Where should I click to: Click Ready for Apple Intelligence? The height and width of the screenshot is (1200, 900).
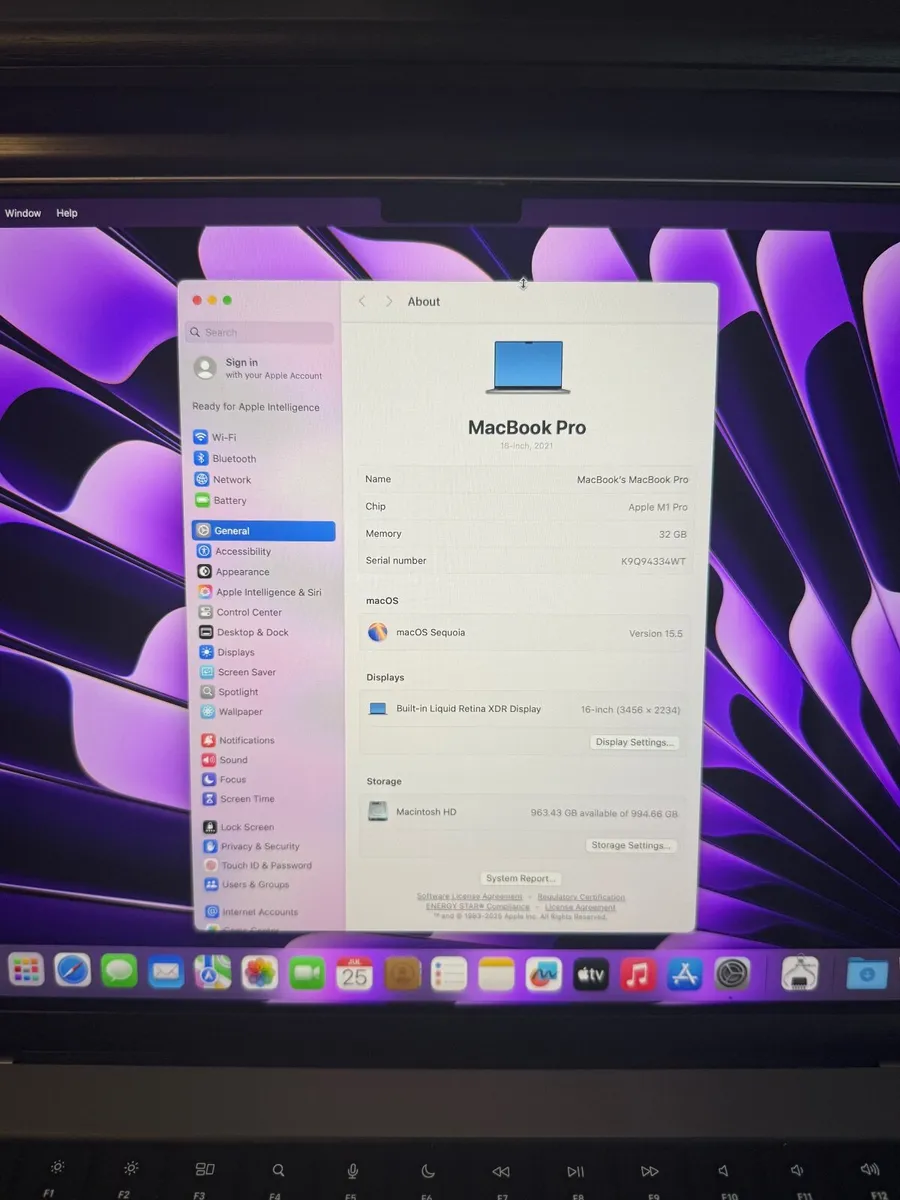tap(256, 407)
